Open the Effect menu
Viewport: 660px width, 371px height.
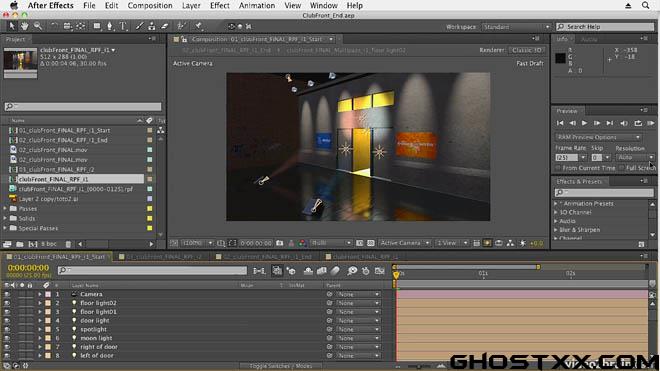[x=220, y=5]
